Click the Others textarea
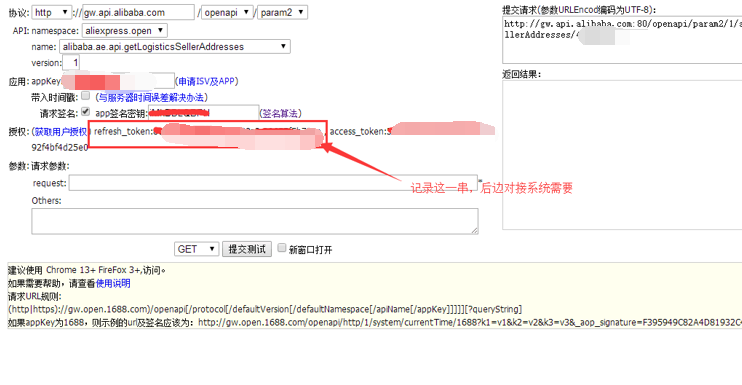The height and width of the screenshot is (385, 742). click(x=255, y=221)
